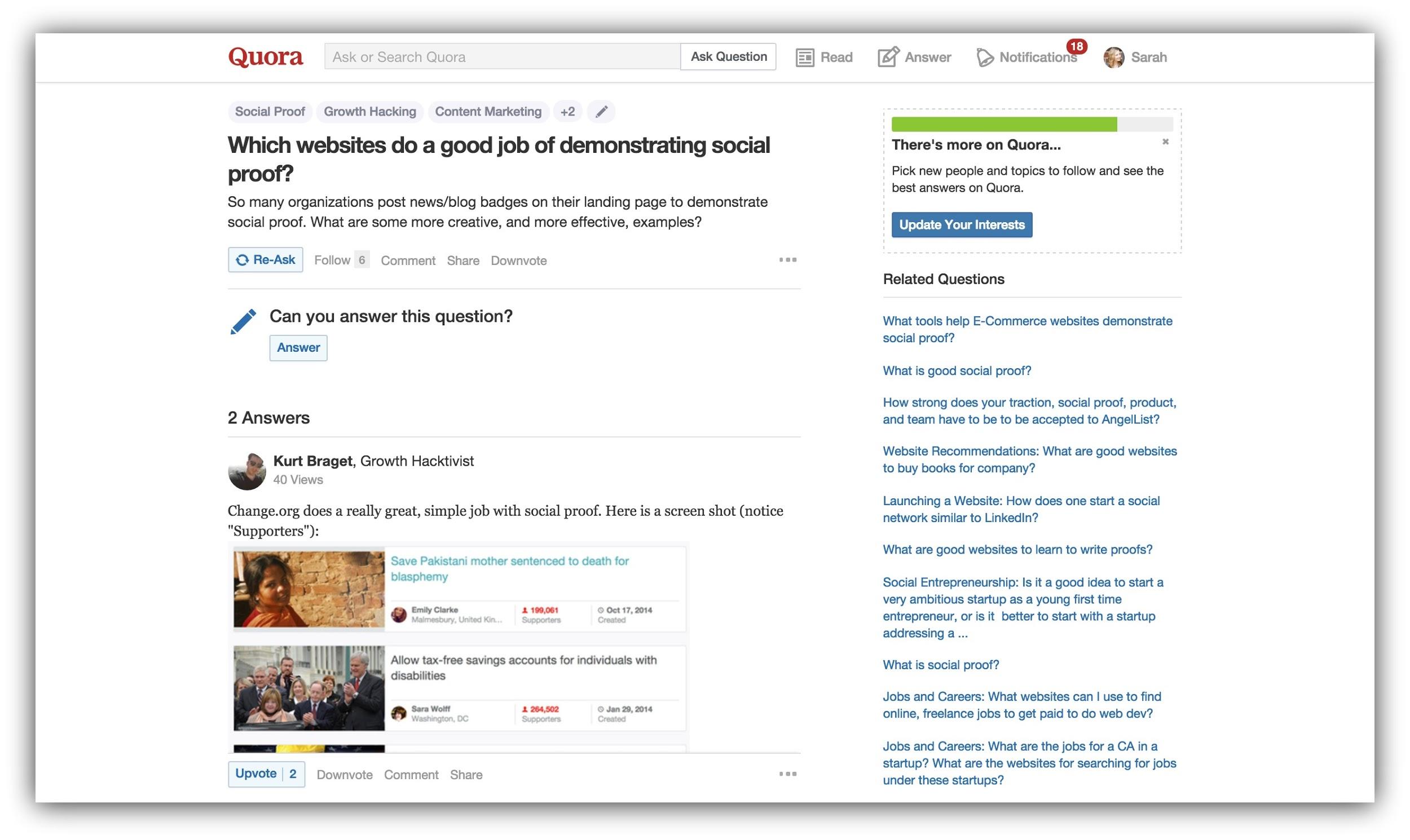Image resolution: width=1410 pixels, height=840 pixels.
Task: Select the Growth Hacking topic tag
Action: pos(370,112)
